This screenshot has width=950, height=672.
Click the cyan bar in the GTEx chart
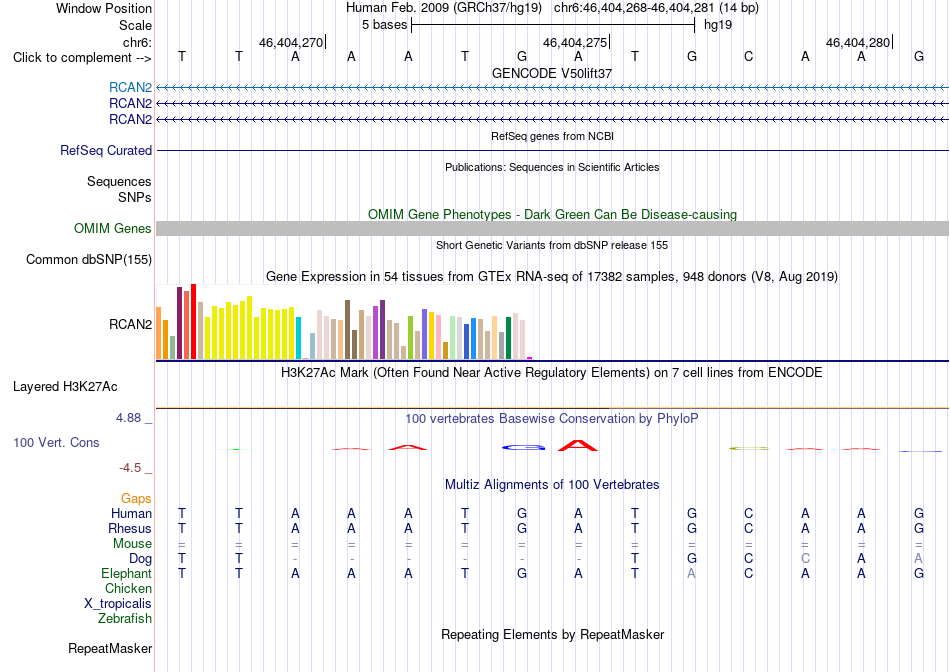pyautogui.click(x=298, y=338)
